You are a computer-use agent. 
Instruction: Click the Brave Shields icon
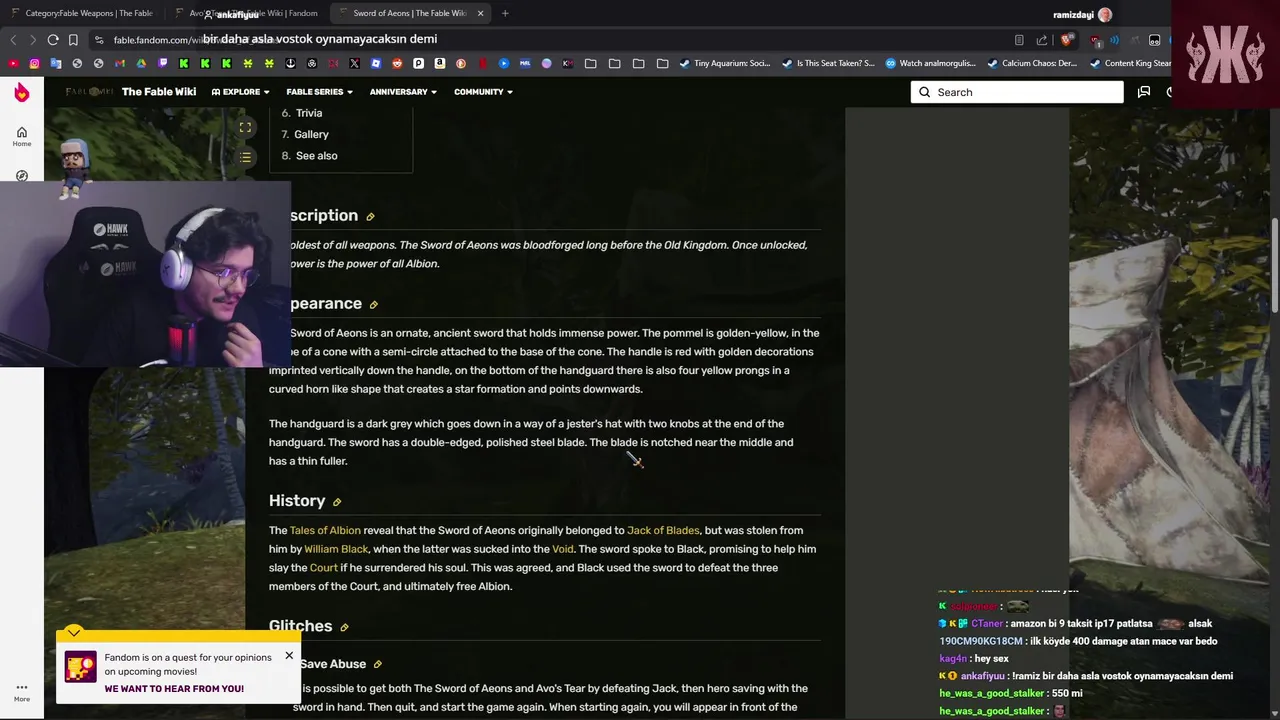pyautogui.click(x=1067, y=40)
